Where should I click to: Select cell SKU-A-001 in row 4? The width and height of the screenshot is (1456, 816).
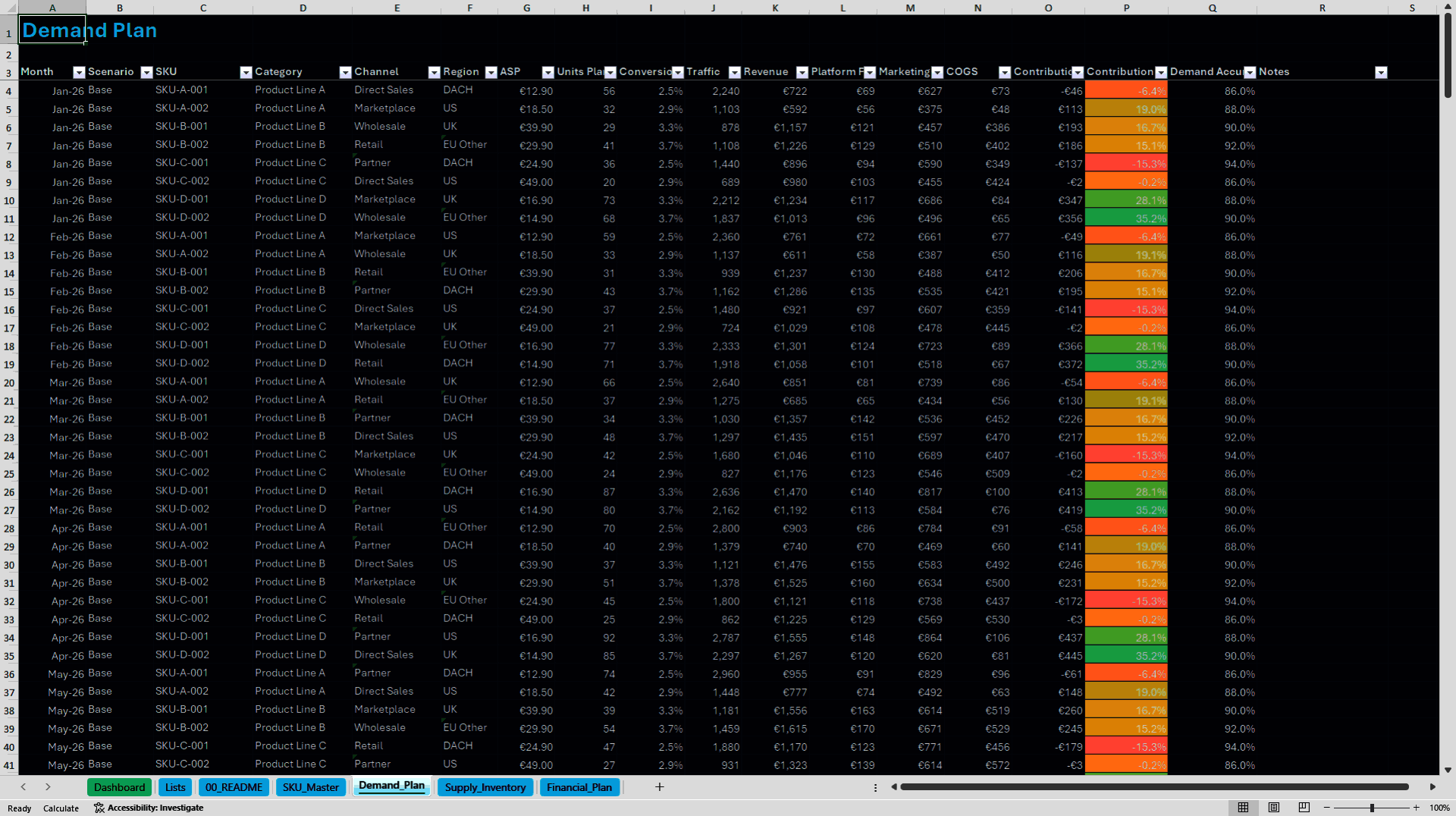click(203, 90)
